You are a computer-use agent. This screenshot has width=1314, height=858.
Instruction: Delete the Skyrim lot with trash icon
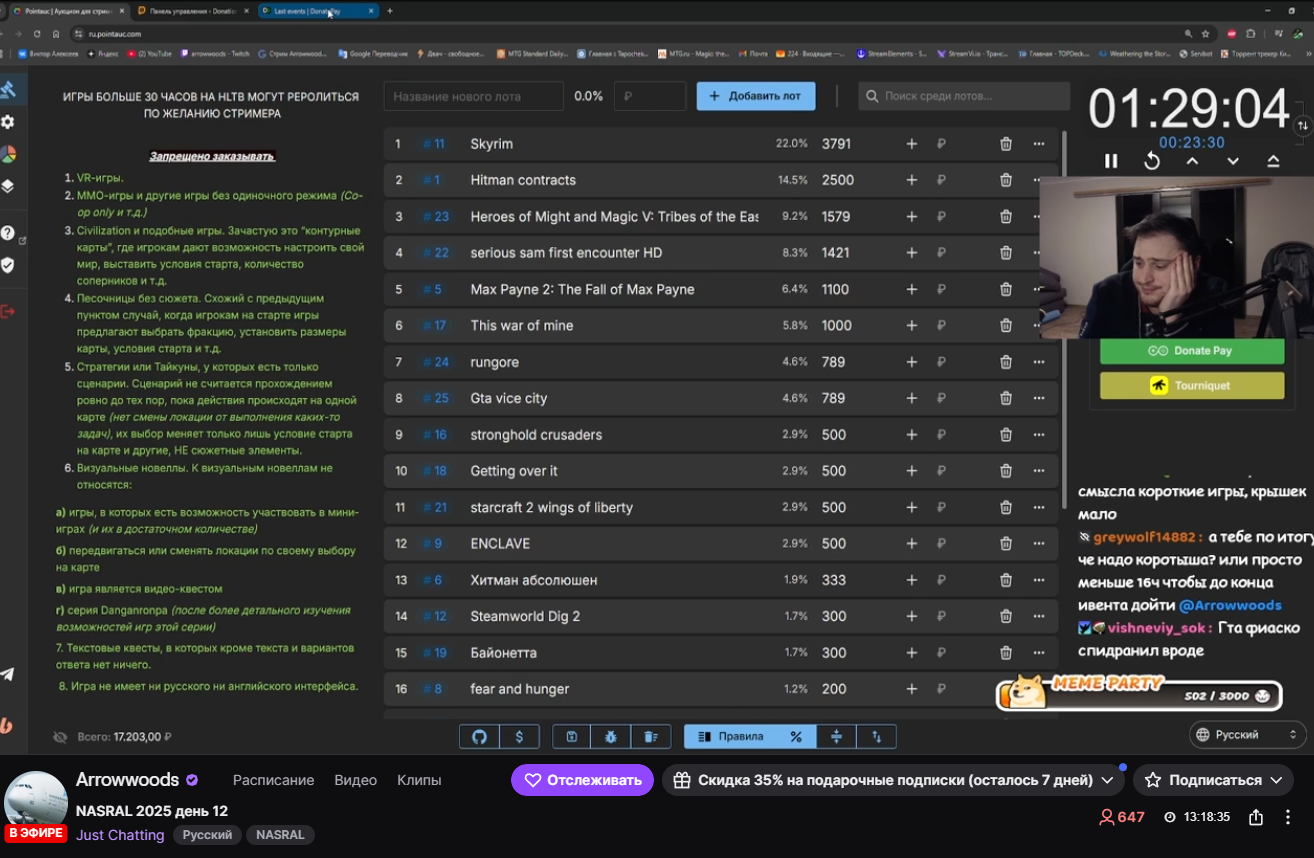(x=1006, y=144)
